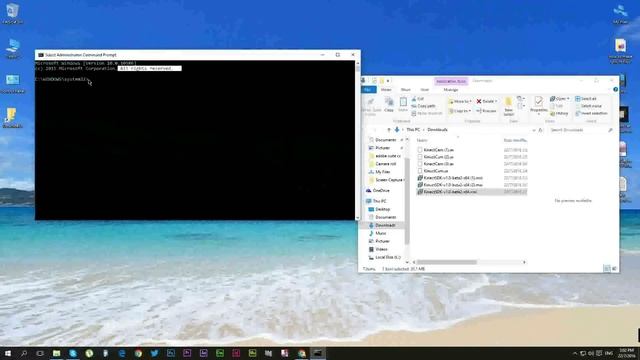Click the Copy icon in Explorer ribbon

pyautogui.click(x=389, y=105)
